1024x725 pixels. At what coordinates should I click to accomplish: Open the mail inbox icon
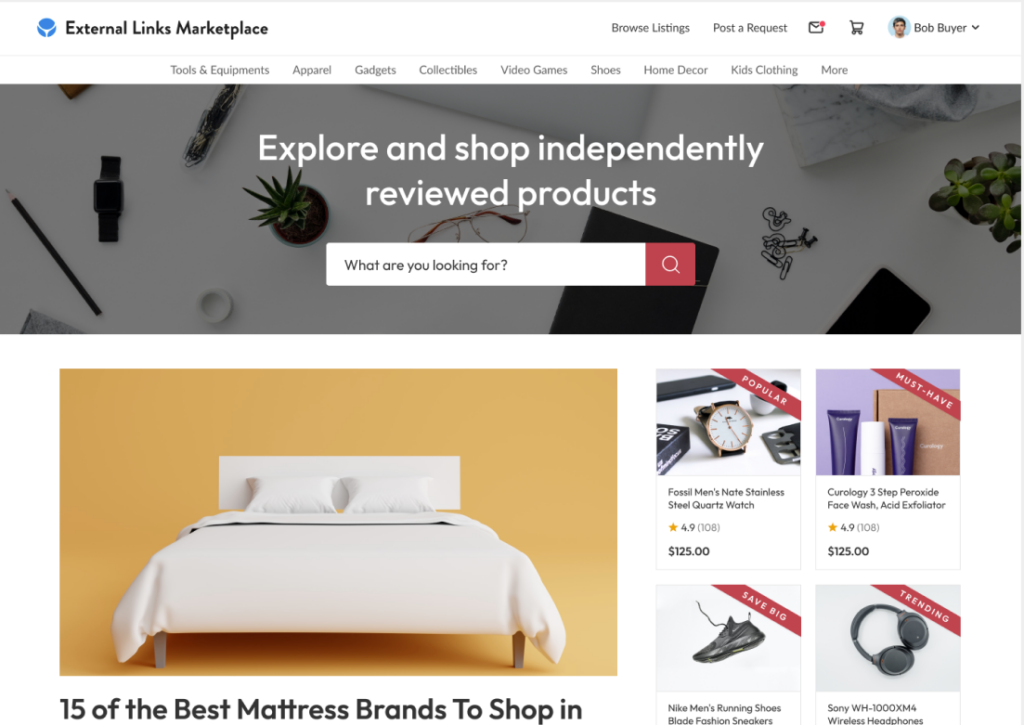tap(816, 27)
